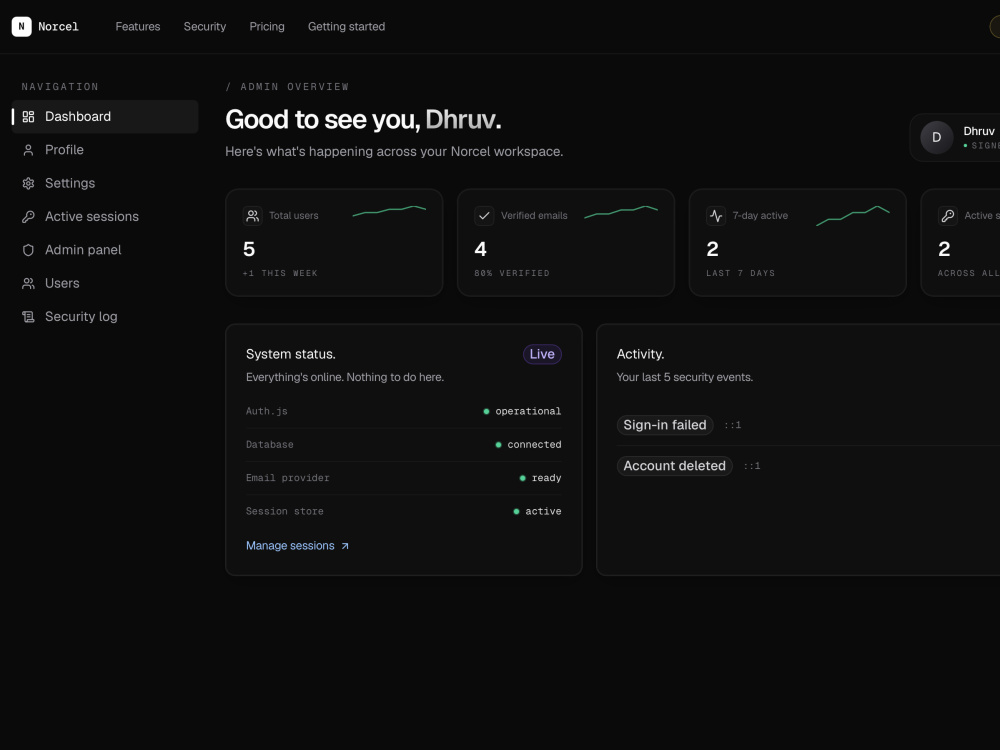The width and height of the screenshot is (1000, 750).
Task: Click the 'ready' status text
Action: click(547, 478)
